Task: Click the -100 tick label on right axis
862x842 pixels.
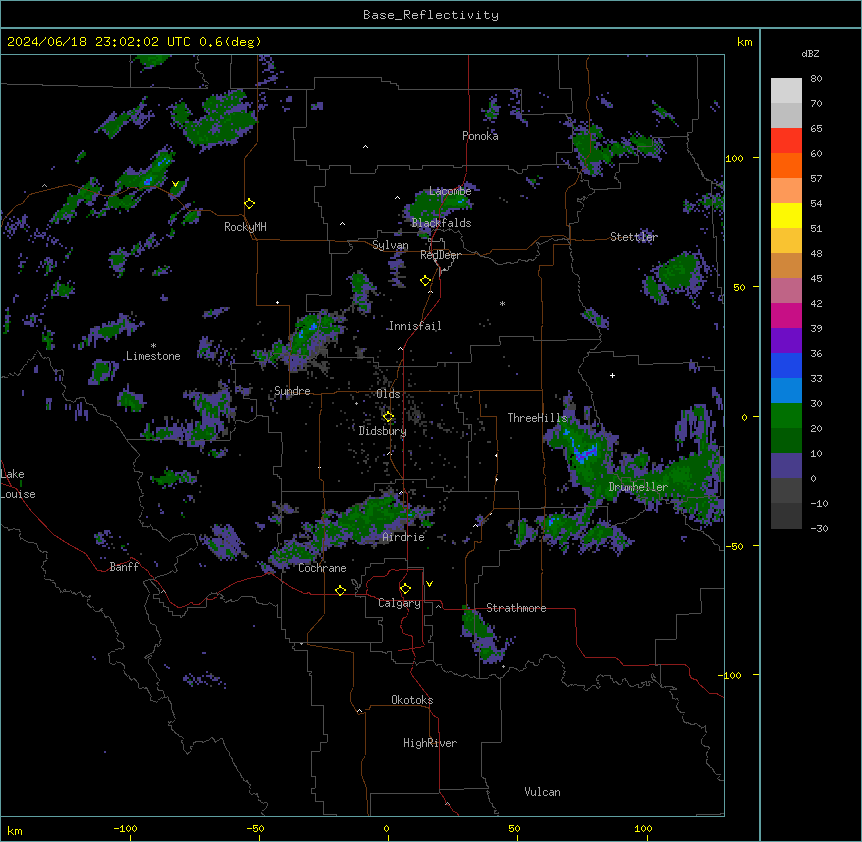Action: (730, 675)
